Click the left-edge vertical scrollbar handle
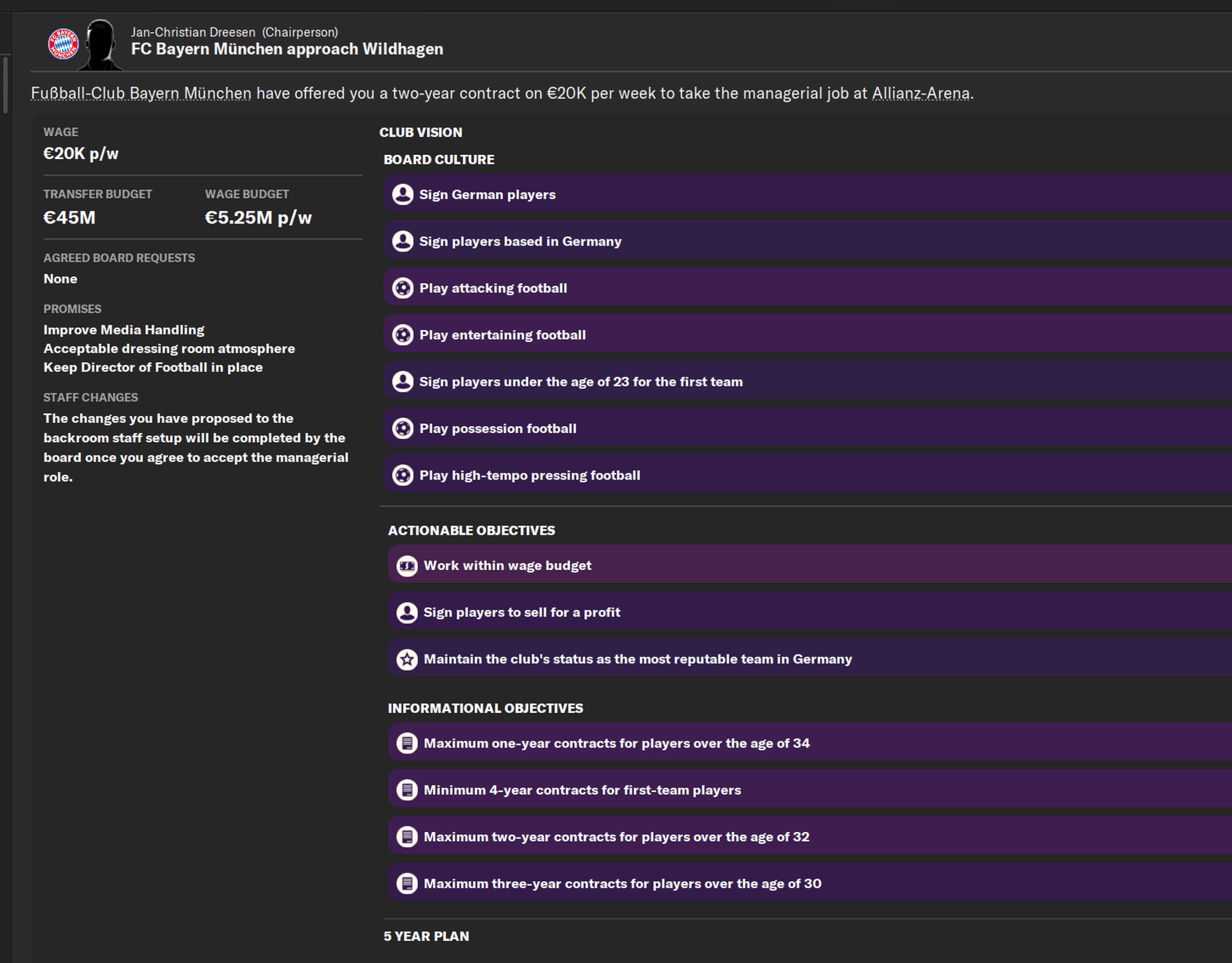Viewport: 1232px width, 963px height. click(x=6, y=85)
